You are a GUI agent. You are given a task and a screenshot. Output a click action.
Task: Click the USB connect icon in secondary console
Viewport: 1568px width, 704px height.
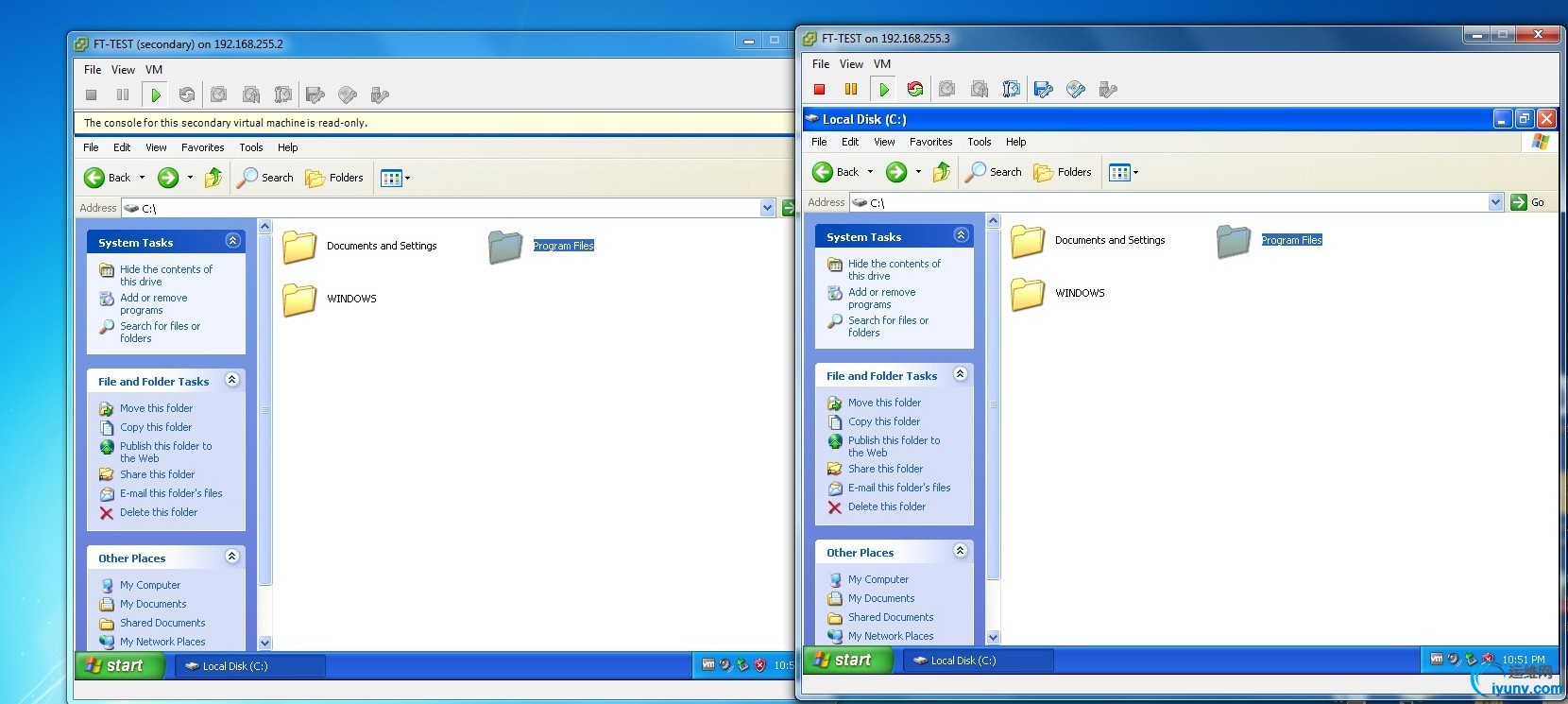point(380,94)
